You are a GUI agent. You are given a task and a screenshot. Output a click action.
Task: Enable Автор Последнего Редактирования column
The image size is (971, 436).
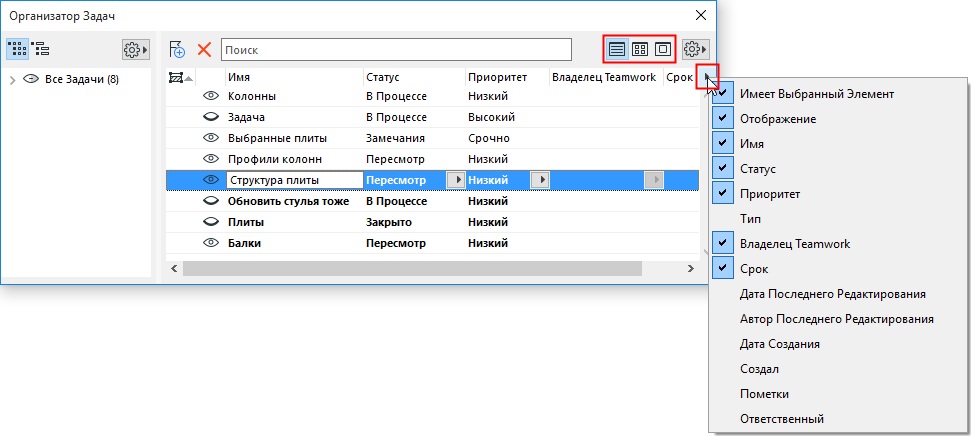(838, 319)
